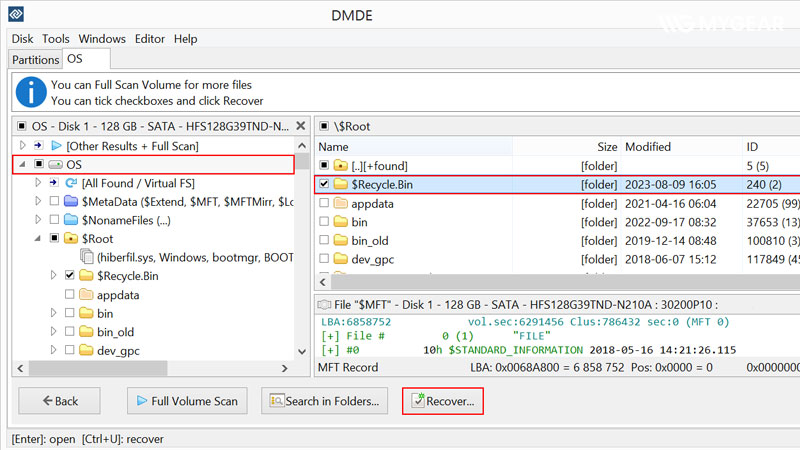Uncheck $Recycle.Bin in the file list
This screenshot has width=800, height=450.
pos(324,184)
